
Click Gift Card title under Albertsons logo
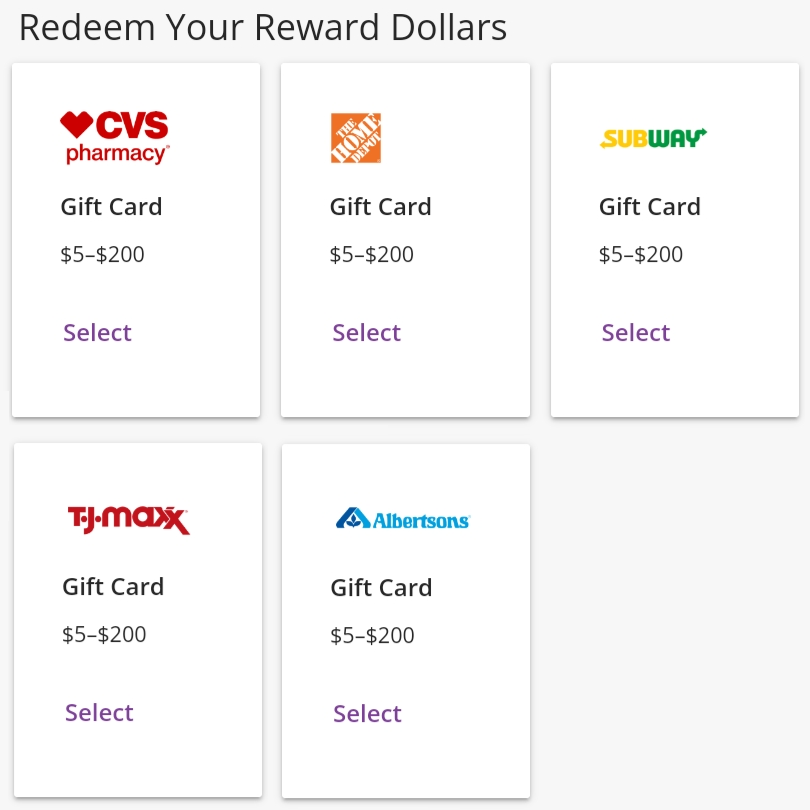point(381,588)
